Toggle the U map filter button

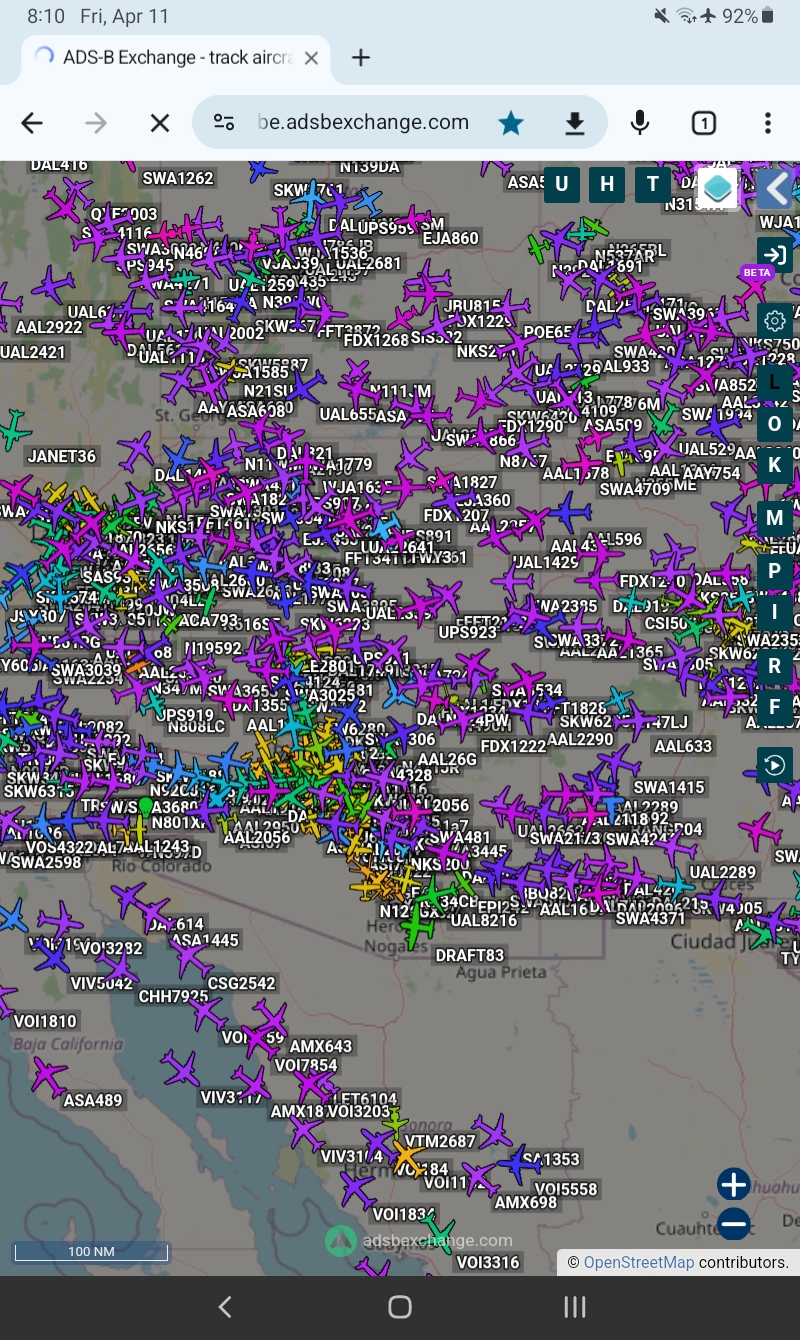tap(562, 184)
